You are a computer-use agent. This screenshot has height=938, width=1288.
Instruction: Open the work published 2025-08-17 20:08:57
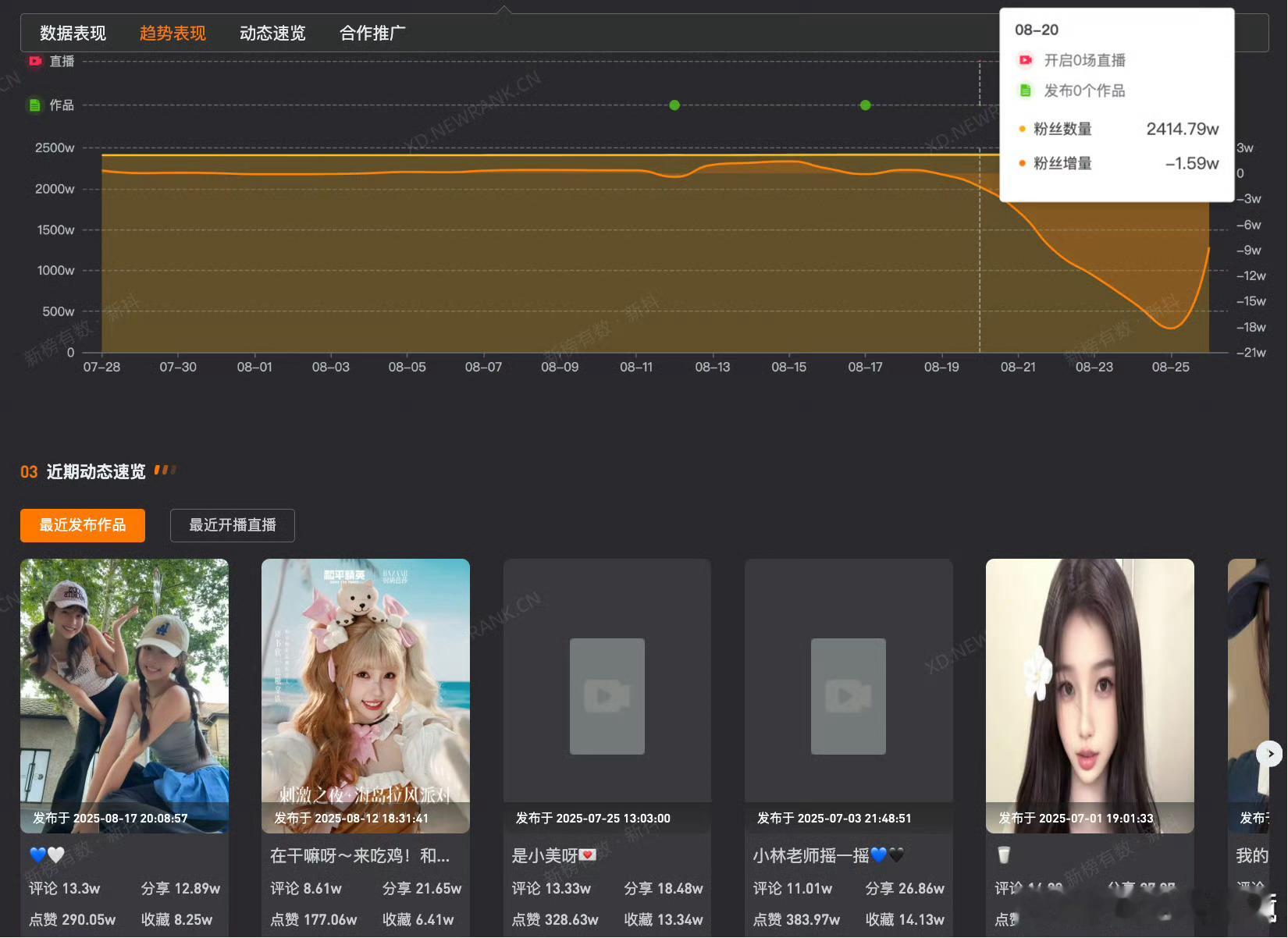[124, 695]
